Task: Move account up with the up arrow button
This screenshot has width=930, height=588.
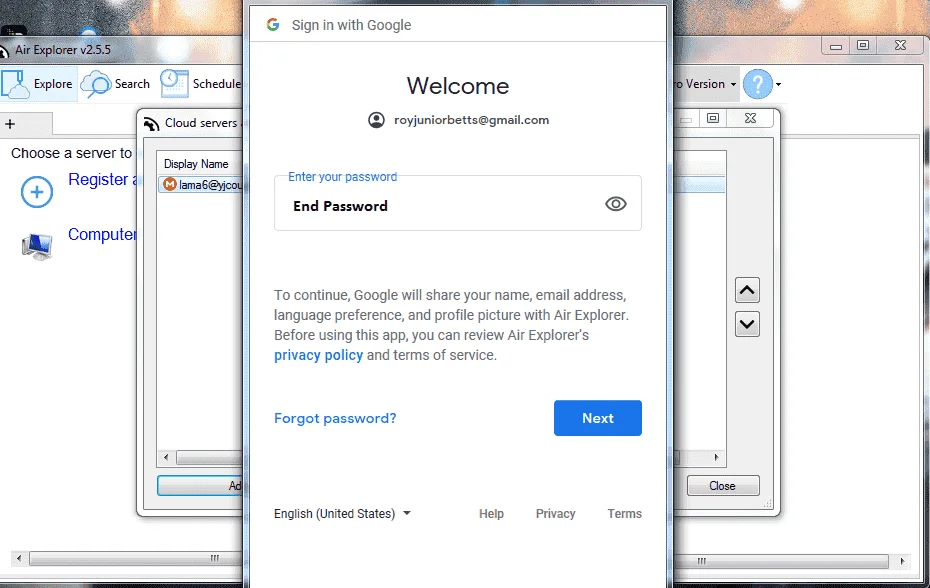Action: (747, 290)
